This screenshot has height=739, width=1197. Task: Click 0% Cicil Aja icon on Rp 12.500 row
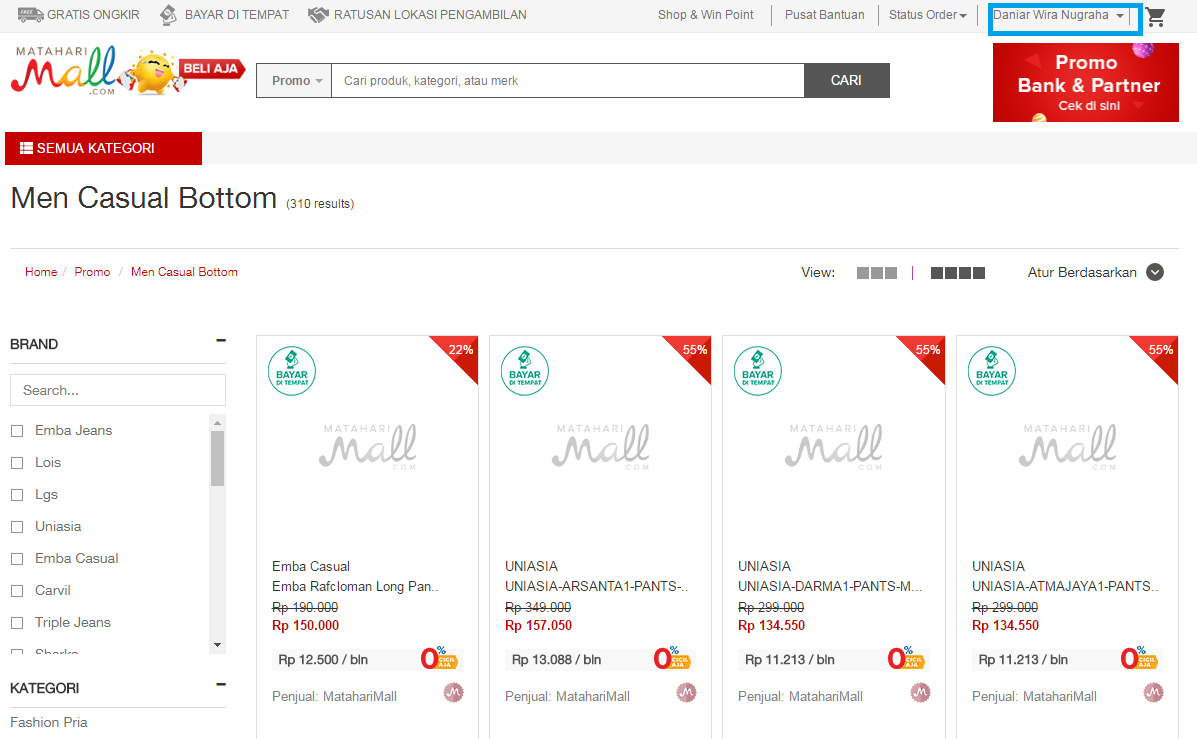[x=438, y=658]
